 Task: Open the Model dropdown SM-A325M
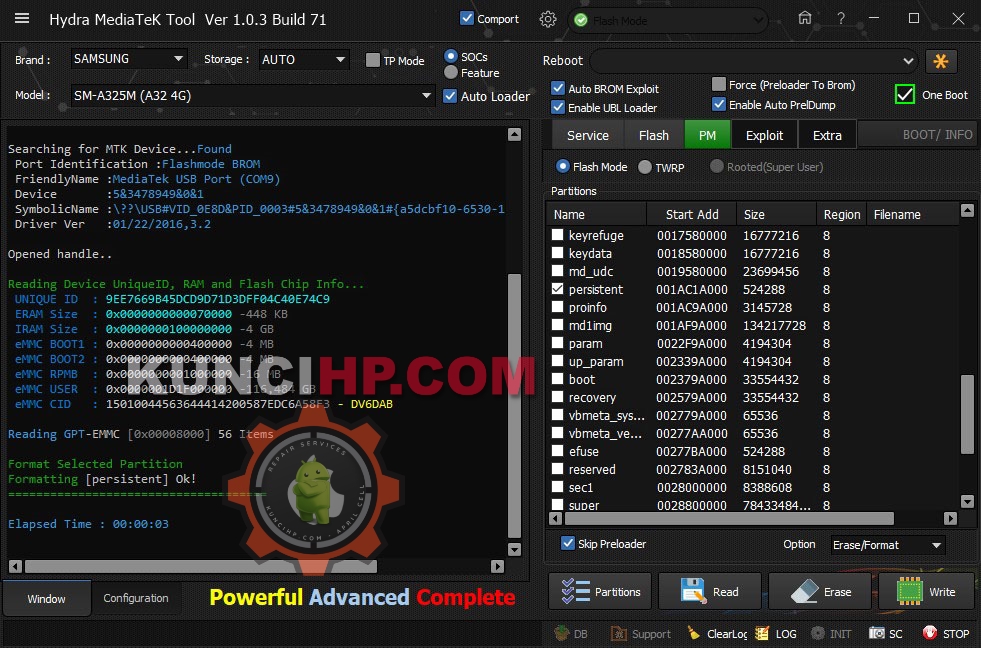point(252,96)
